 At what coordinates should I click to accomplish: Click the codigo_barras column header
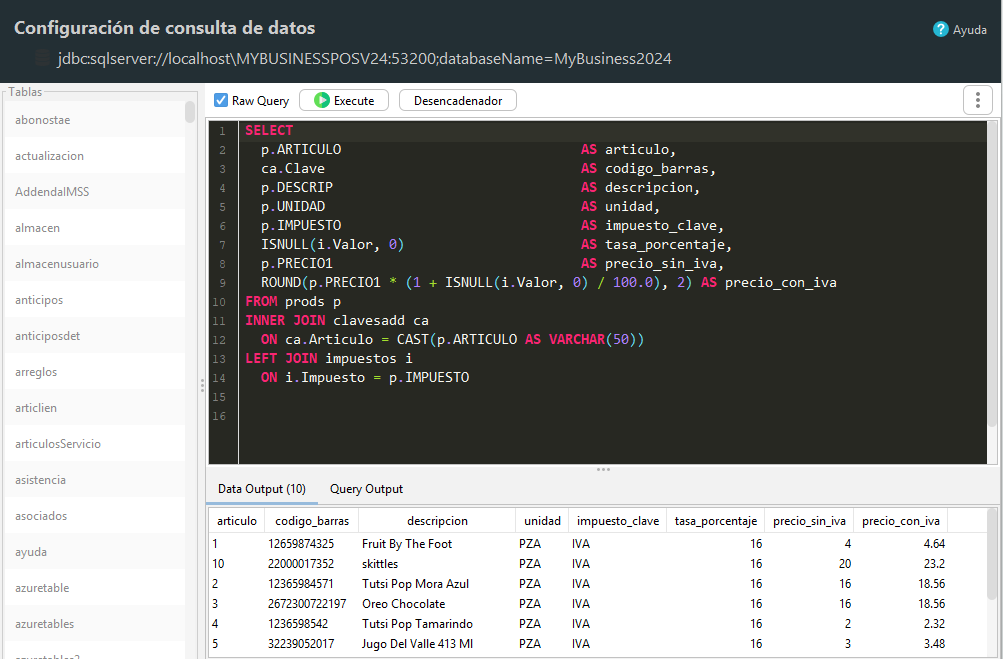tap(312, 521)
